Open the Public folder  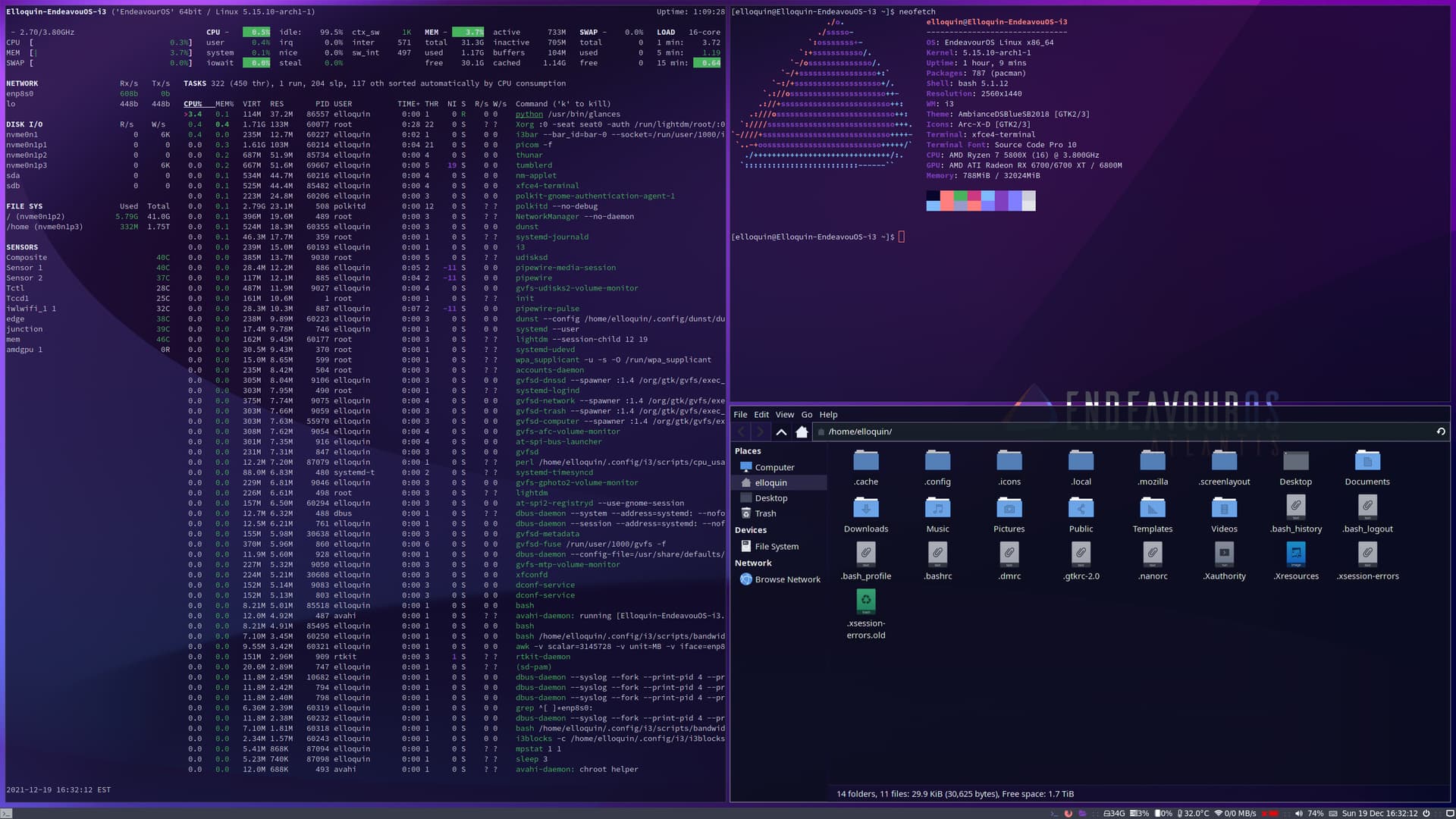(x=1081, y=514)
